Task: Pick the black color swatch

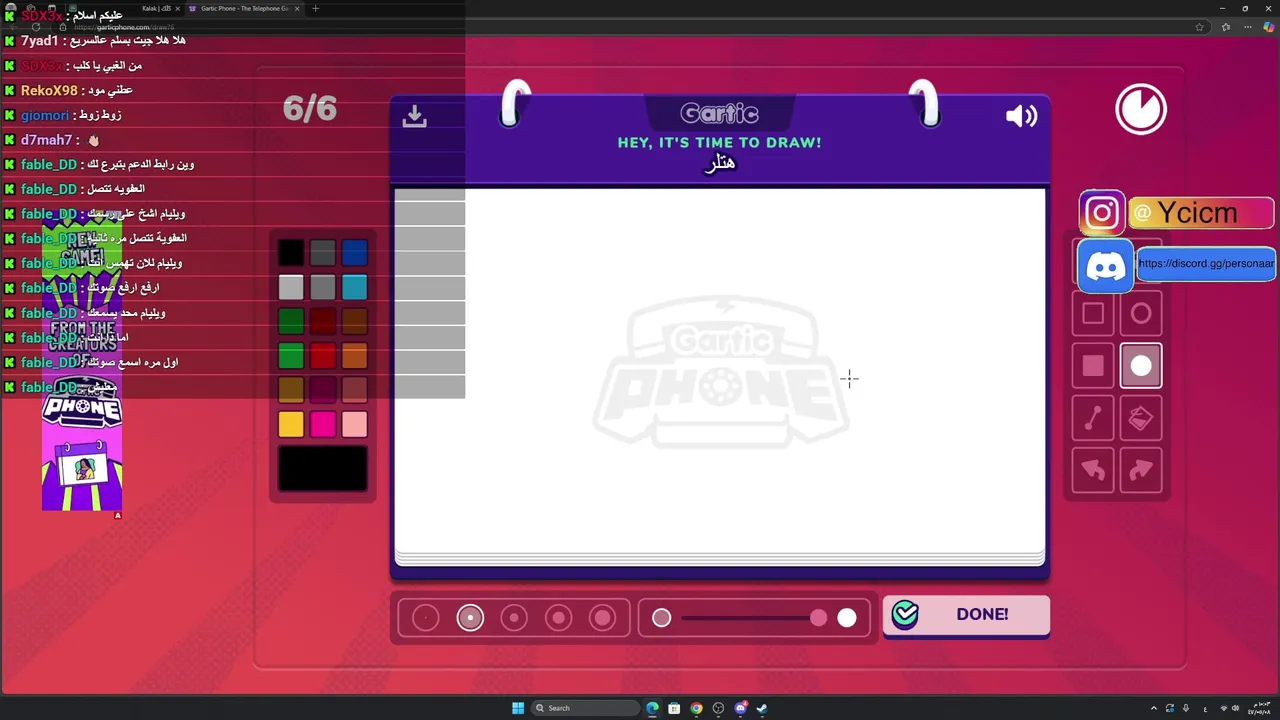Action: tap(291, 253)
